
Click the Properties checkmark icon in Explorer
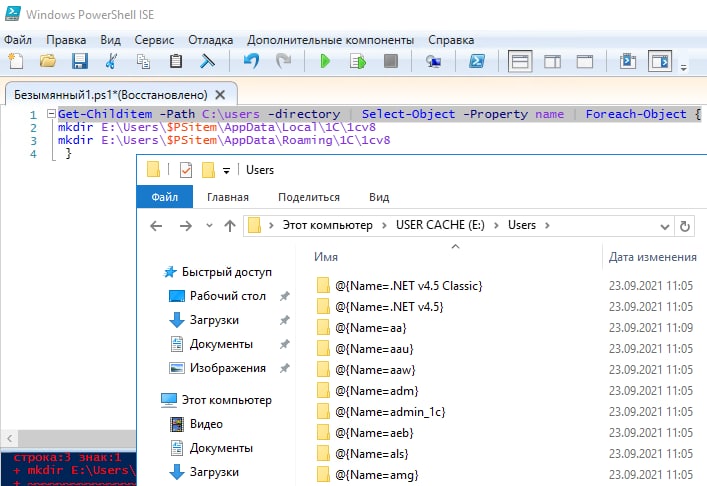pyautogui.click(x=186, y=170)
